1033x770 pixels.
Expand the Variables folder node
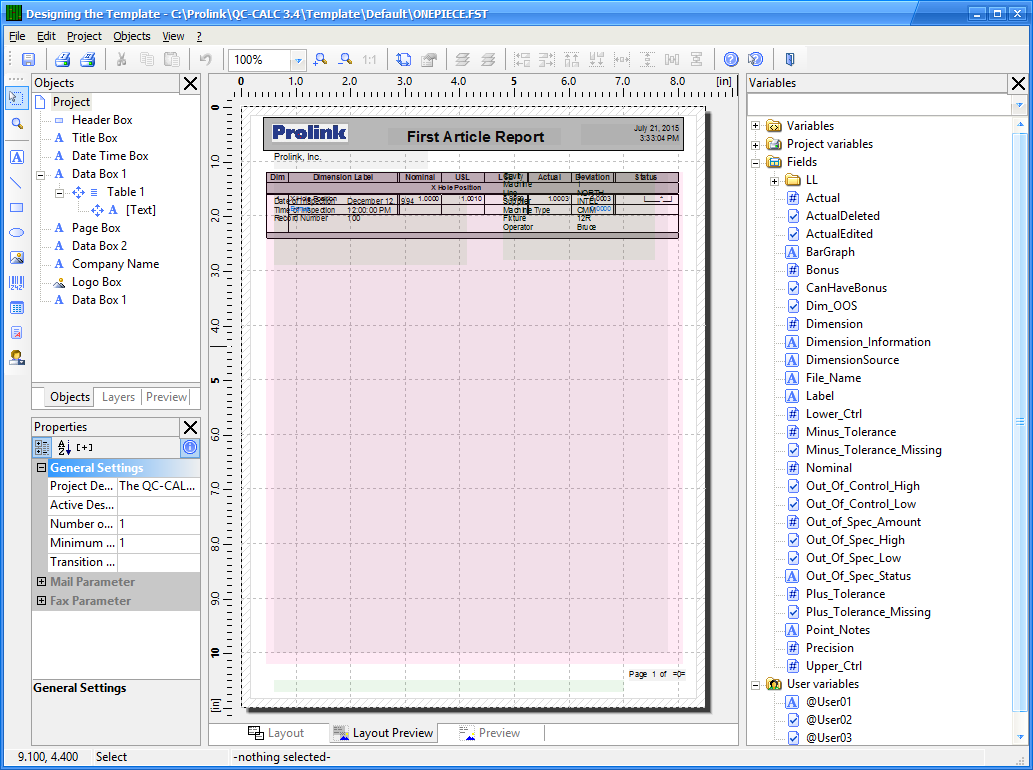pyautogui.click(x=756, y=126)
